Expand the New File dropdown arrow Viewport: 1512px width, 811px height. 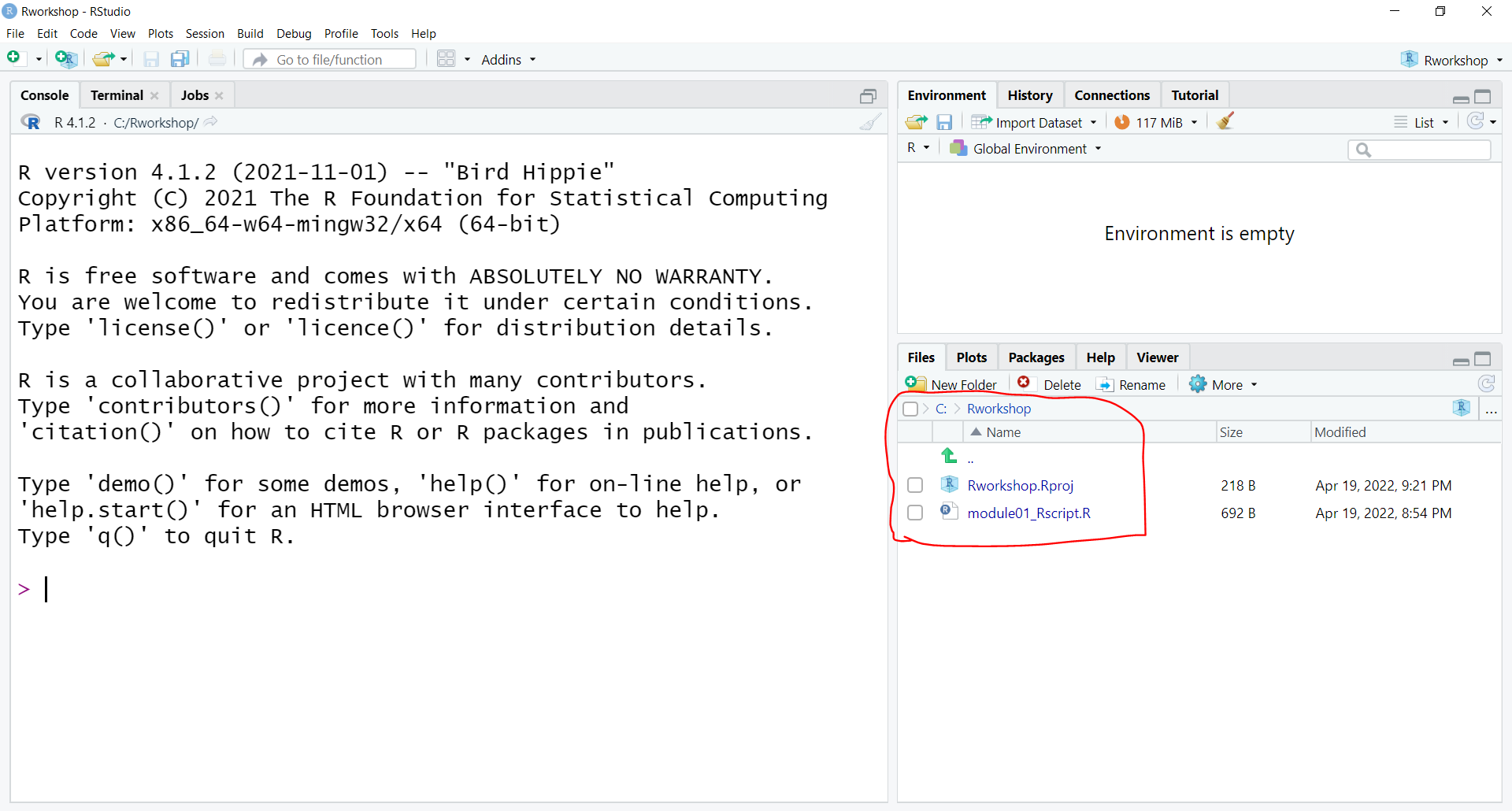coord(39,59)
